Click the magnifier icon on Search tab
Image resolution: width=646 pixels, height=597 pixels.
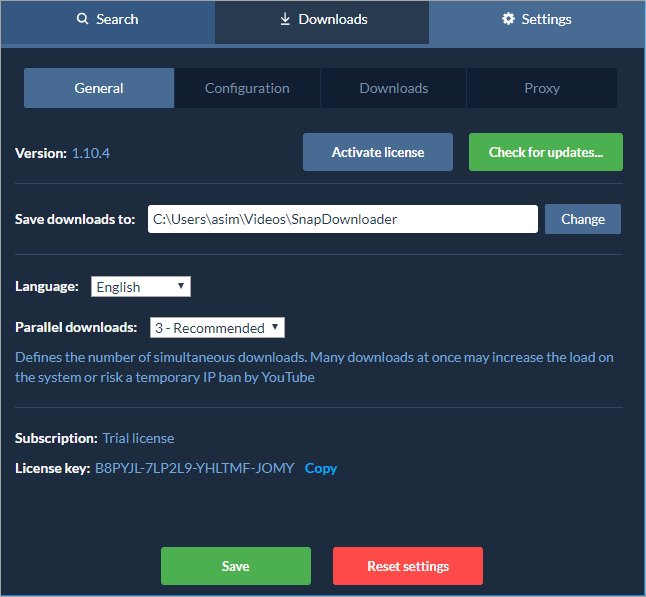click(x=83, y=20)
